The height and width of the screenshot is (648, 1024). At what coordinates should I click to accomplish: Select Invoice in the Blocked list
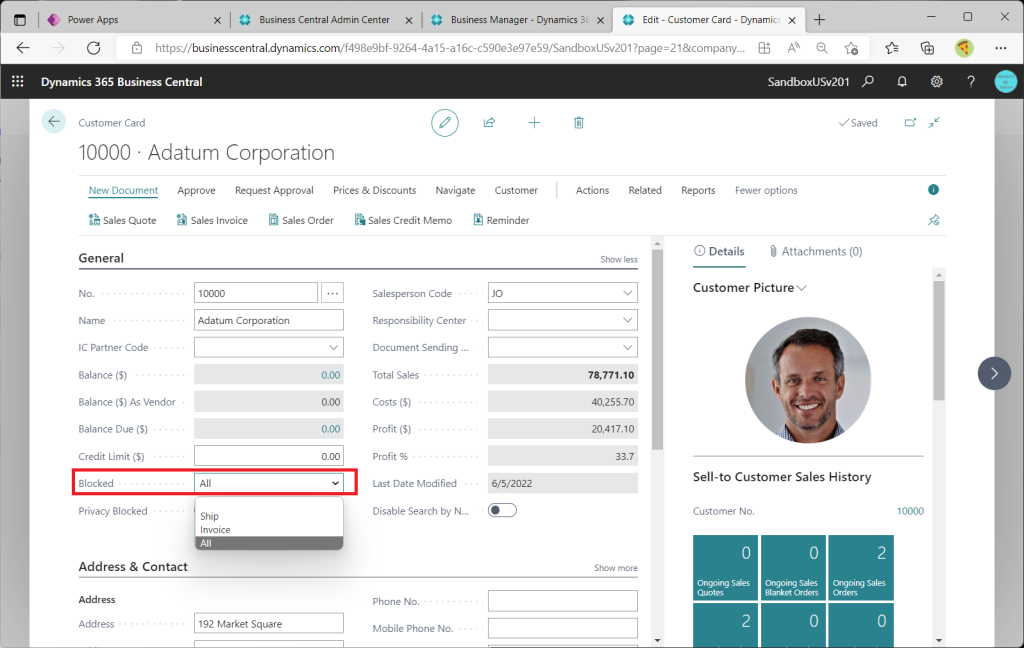click(x=268, y=530)
